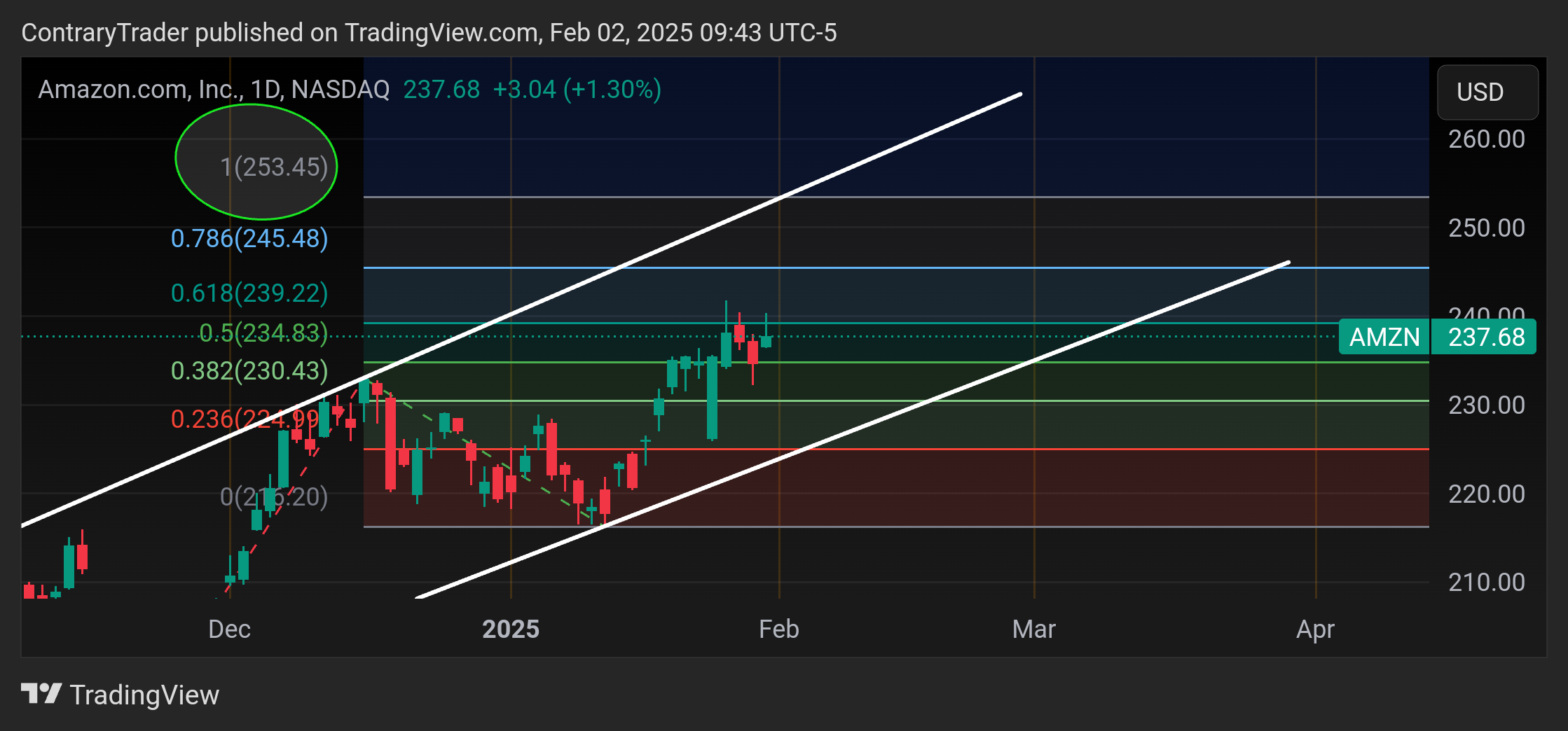Click the Dec time axis label
1568x731 pixels.
(230, 629)
